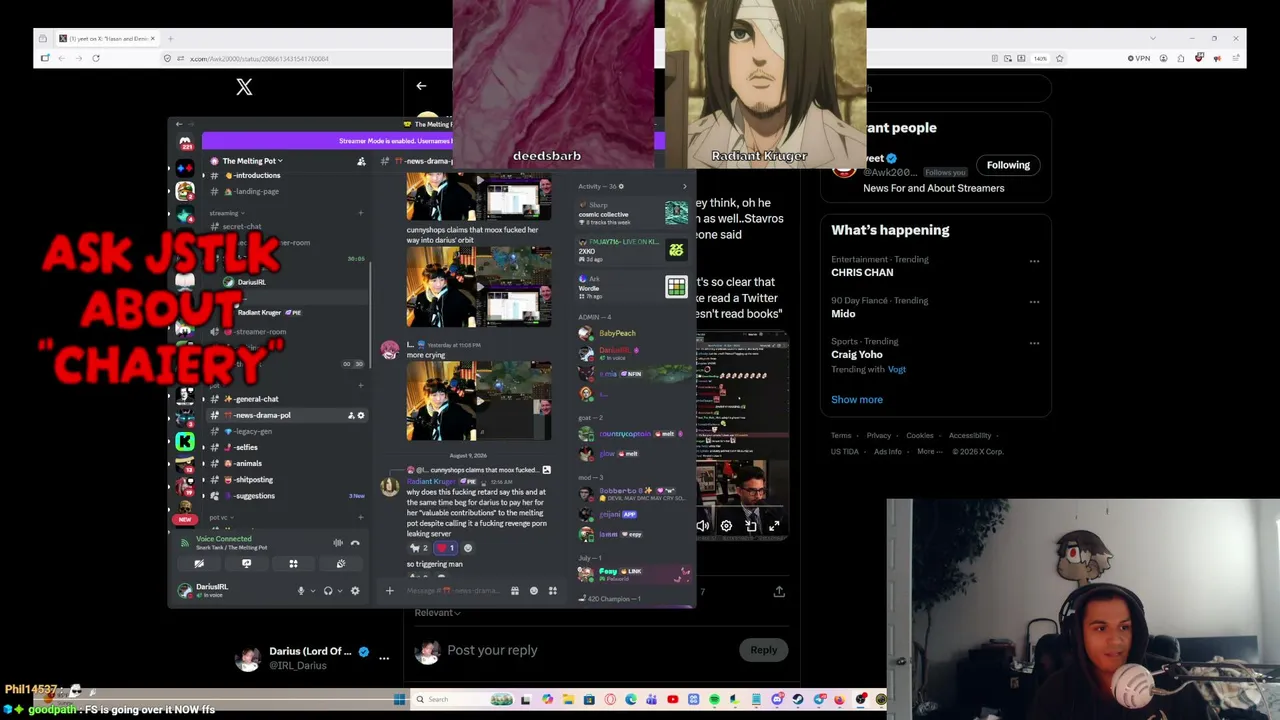Open the Kick server icon in Discord
Viewport: 1280px width, 720px height.
(x=185, y=441)
